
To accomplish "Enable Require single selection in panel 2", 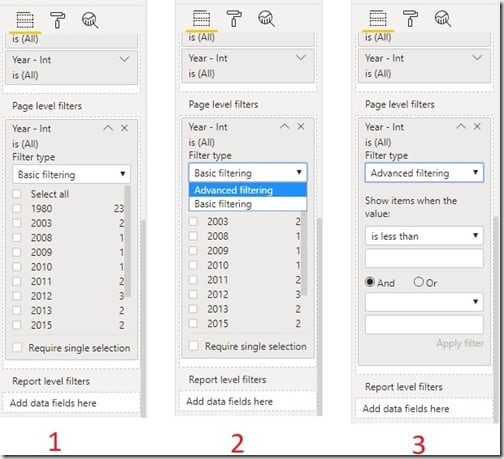I will pyautogui.click(x=193, y=346).
